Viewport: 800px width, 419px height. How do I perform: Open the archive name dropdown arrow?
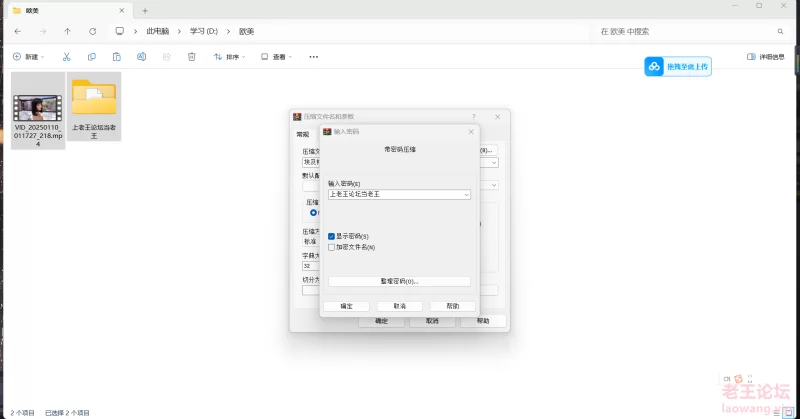click(494, 162)
